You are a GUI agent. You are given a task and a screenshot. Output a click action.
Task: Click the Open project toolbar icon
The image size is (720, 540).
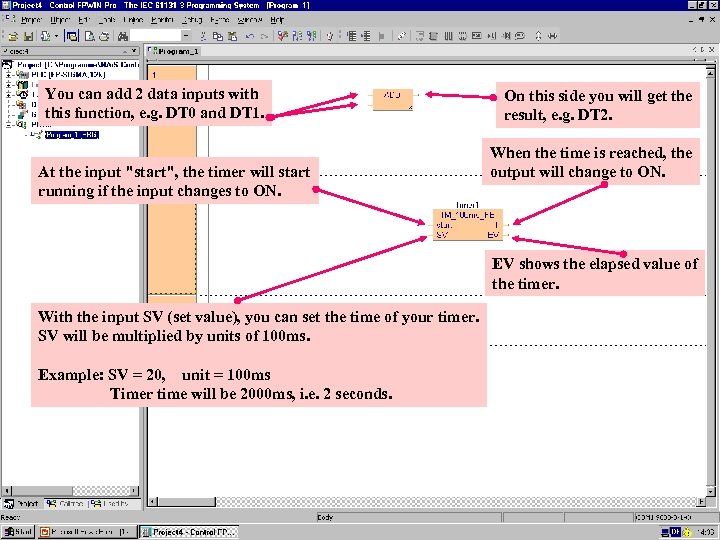tap(13, 36)
